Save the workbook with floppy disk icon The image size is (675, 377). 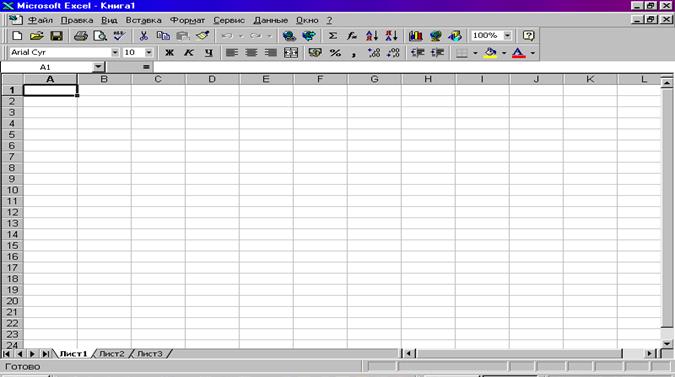coord(56,36)
